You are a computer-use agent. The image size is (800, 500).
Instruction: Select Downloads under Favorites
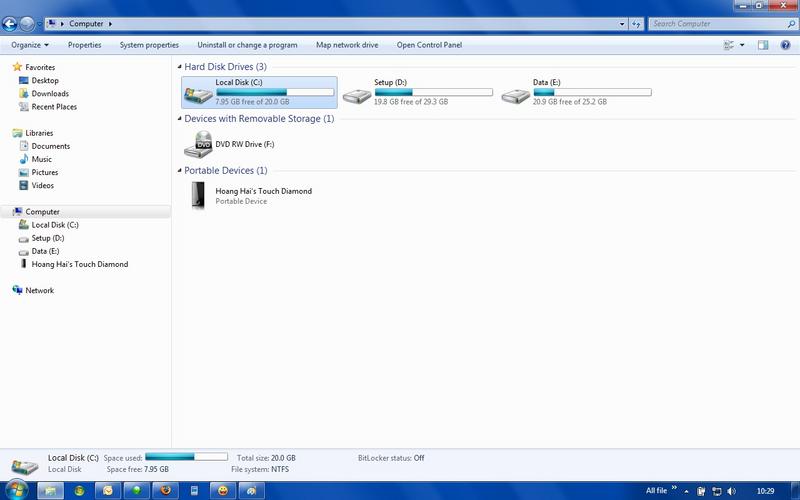tap(50, 94)
